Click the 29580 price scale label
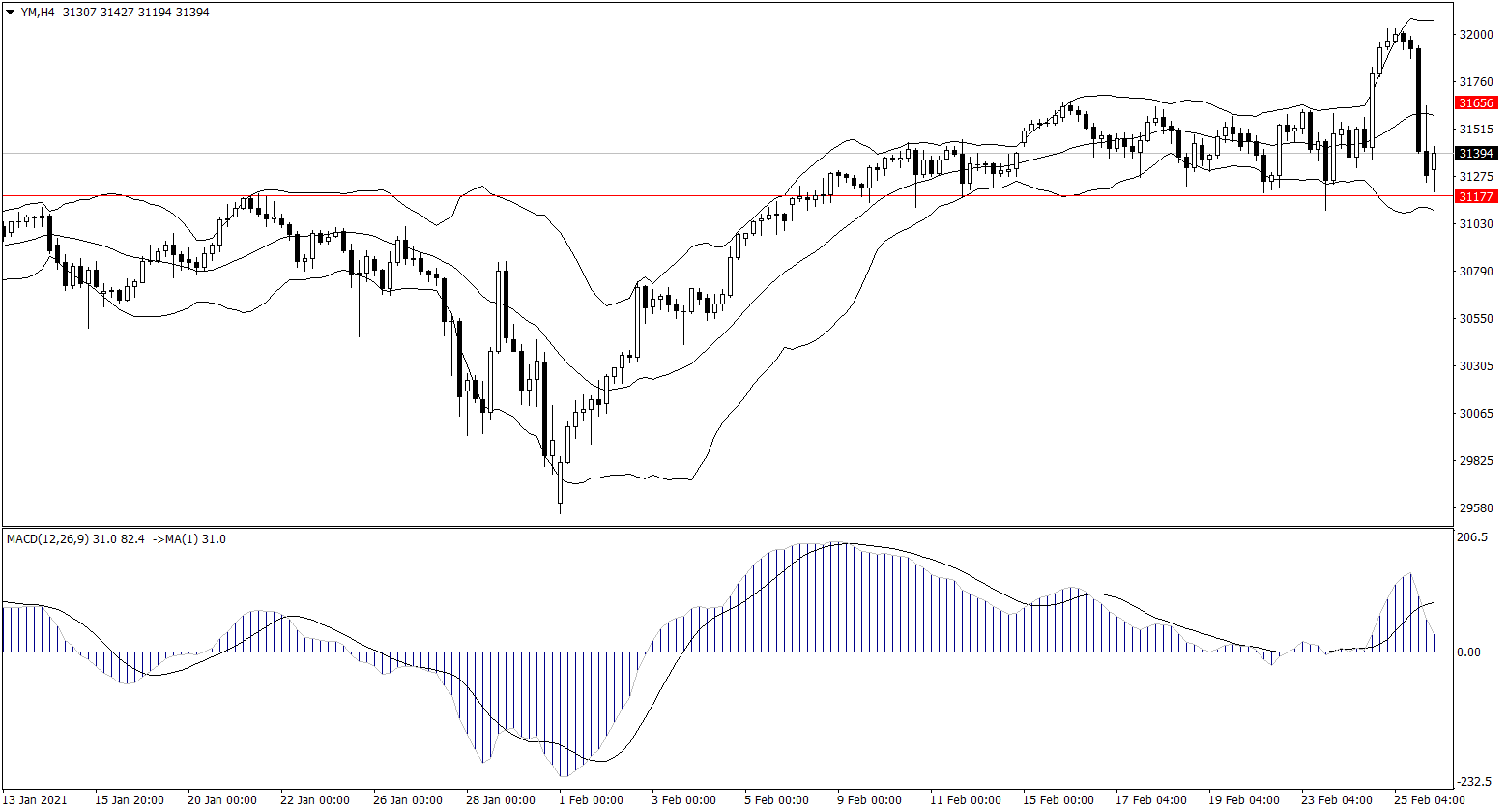1508x812 pixels. click(x=1477, y=508)
